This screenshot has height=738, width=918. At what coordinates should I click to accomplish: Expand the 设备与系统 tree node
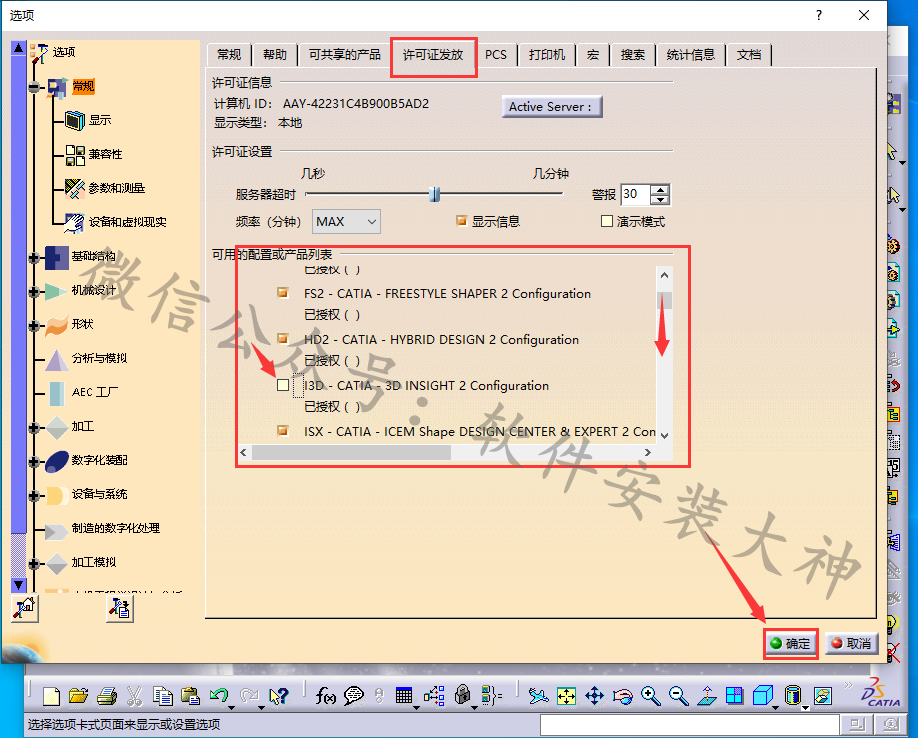34,495
